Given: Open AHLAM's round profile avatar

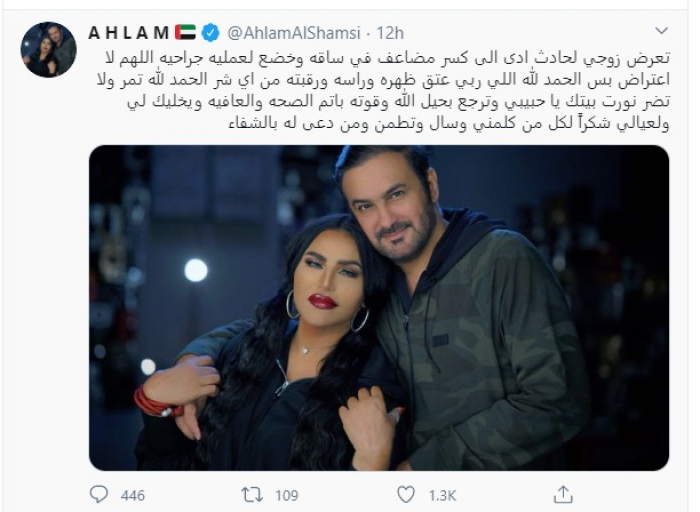Looking at the screenshot, I should (49, 50).
